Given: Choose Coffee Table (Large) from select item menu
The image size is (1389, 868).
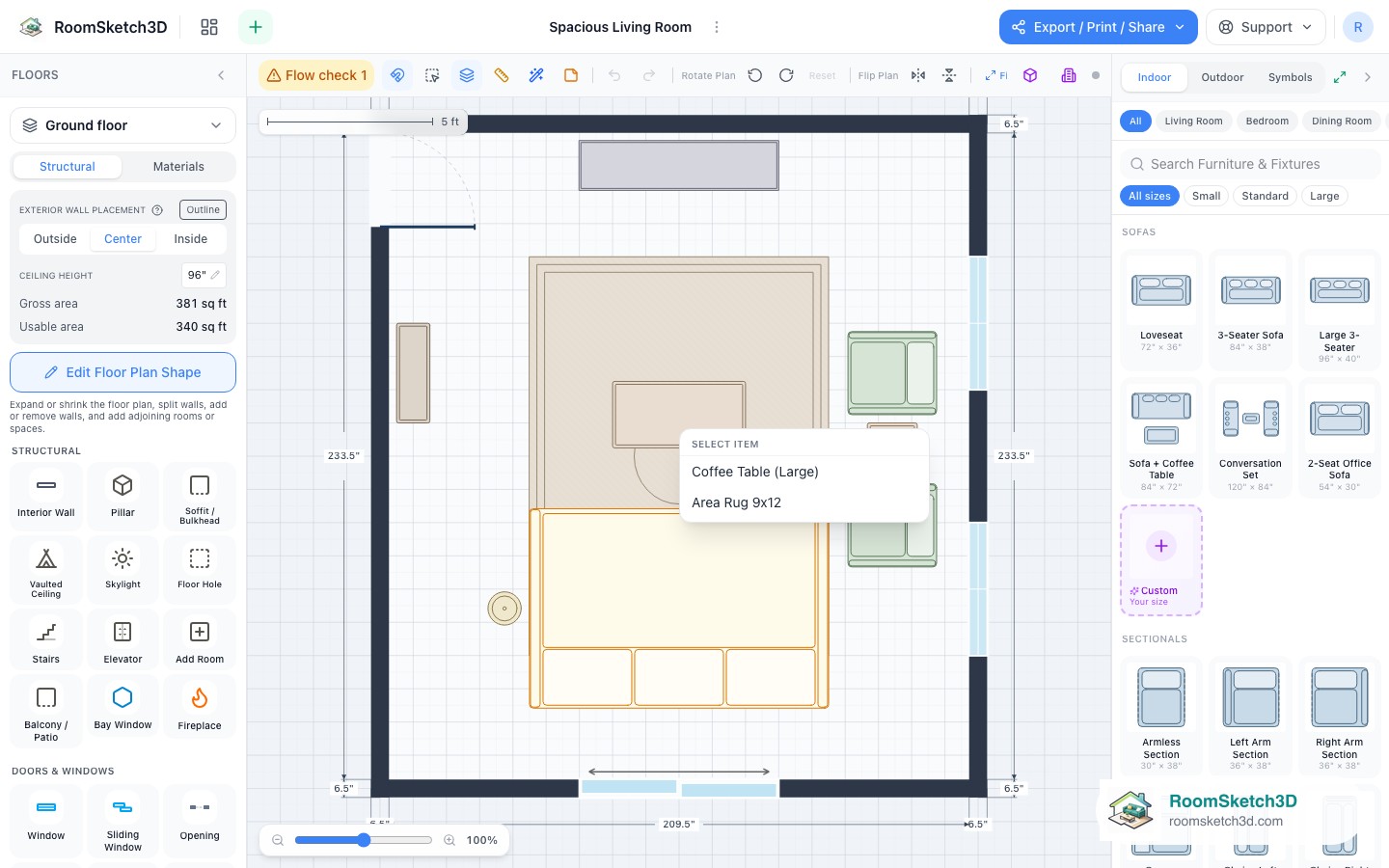Looking at the screenshot, I should click(803, 472).
